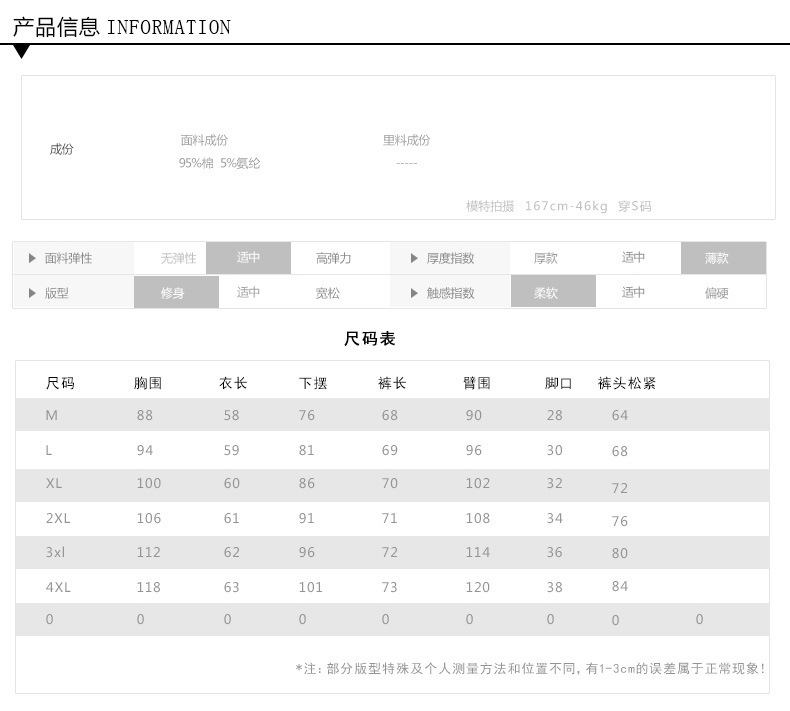Click chest value 88 in M row

(145, 415)
